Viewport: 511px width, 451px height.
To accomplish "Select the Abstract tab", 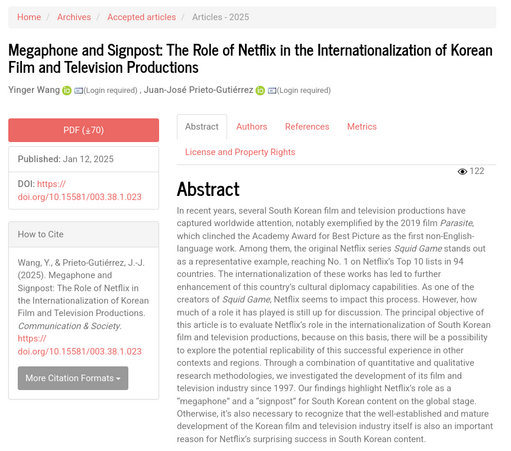I will [202, 127].
